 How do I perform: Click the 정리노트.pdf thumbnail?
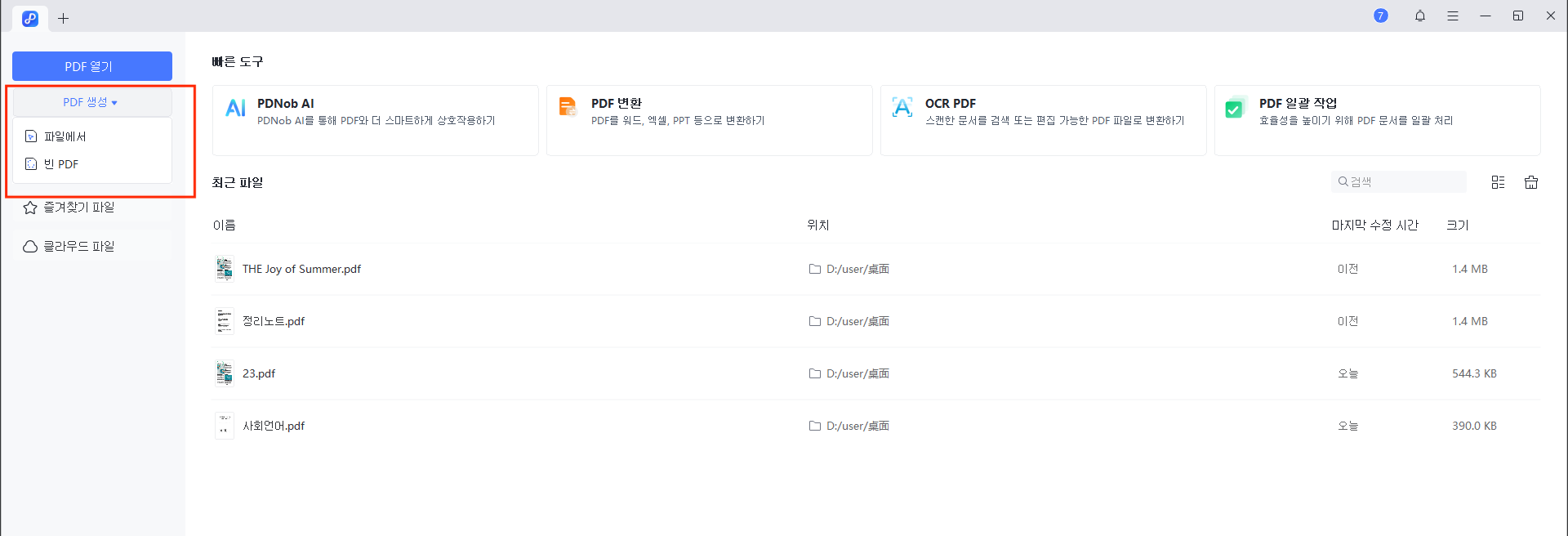tap(225, 321)
